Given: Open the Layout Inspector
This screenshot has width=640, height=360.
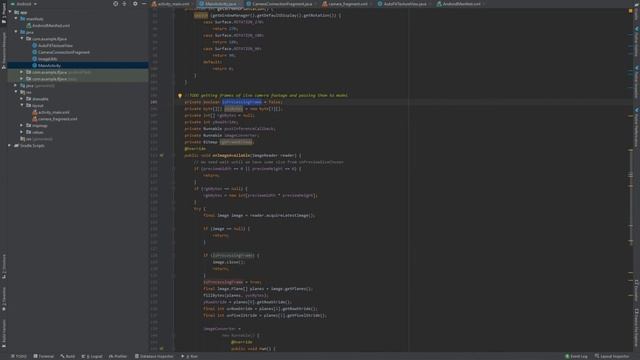Looking at the screenshot, I should [612, 356].
